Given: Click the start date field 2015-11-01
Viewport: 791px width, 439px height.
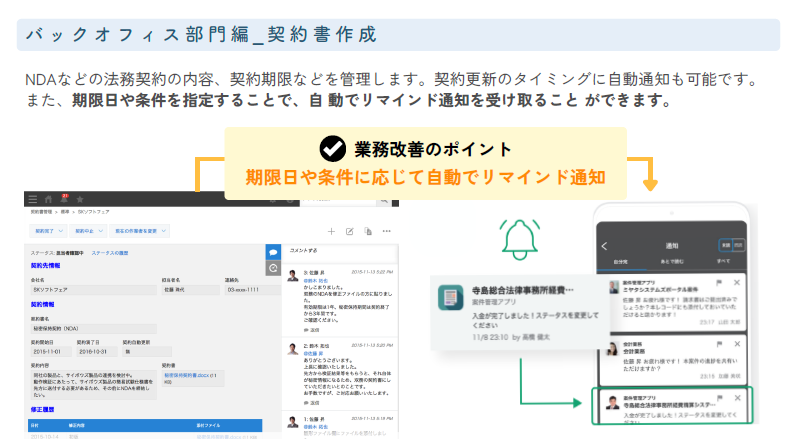Looking at the screenshot, I should click(51, 352).
